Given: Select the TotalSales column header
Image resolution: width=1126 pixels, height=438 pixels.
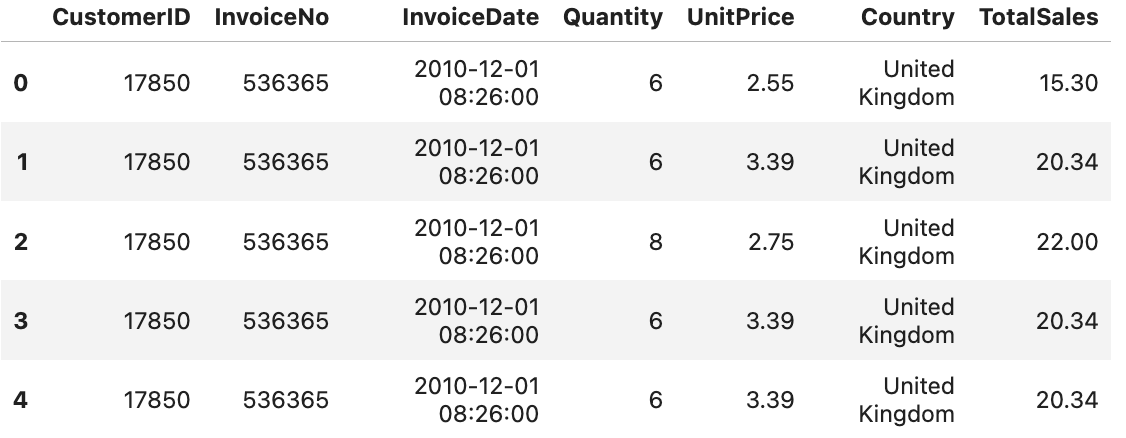Looking at the screenshot, I should (1038, 18).
